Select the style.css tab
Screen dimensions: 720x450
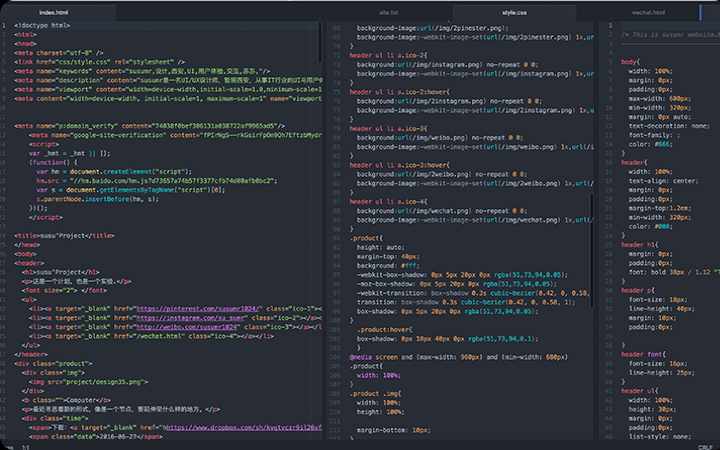514,12
